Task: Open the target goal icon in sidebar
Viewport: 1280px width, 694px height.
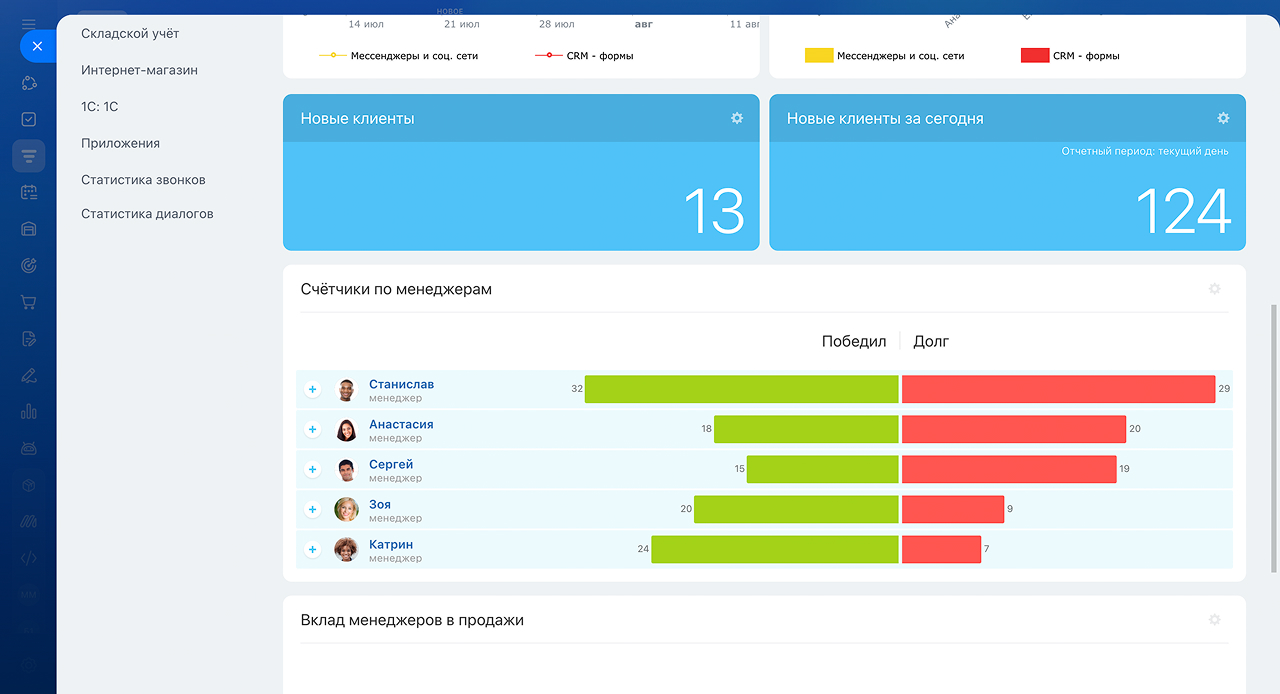Action: pyautogui.click(x=29, y=265)
